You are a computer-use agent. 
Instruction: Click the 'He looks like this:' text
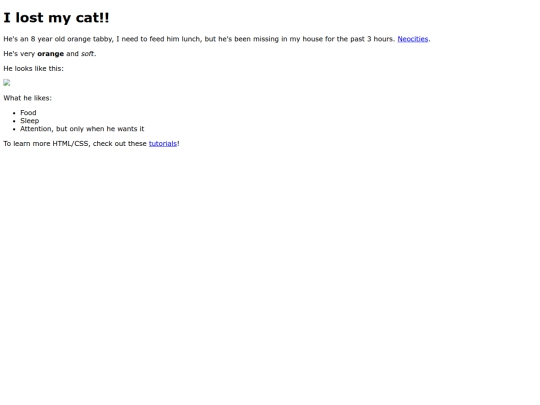(33, 69)
